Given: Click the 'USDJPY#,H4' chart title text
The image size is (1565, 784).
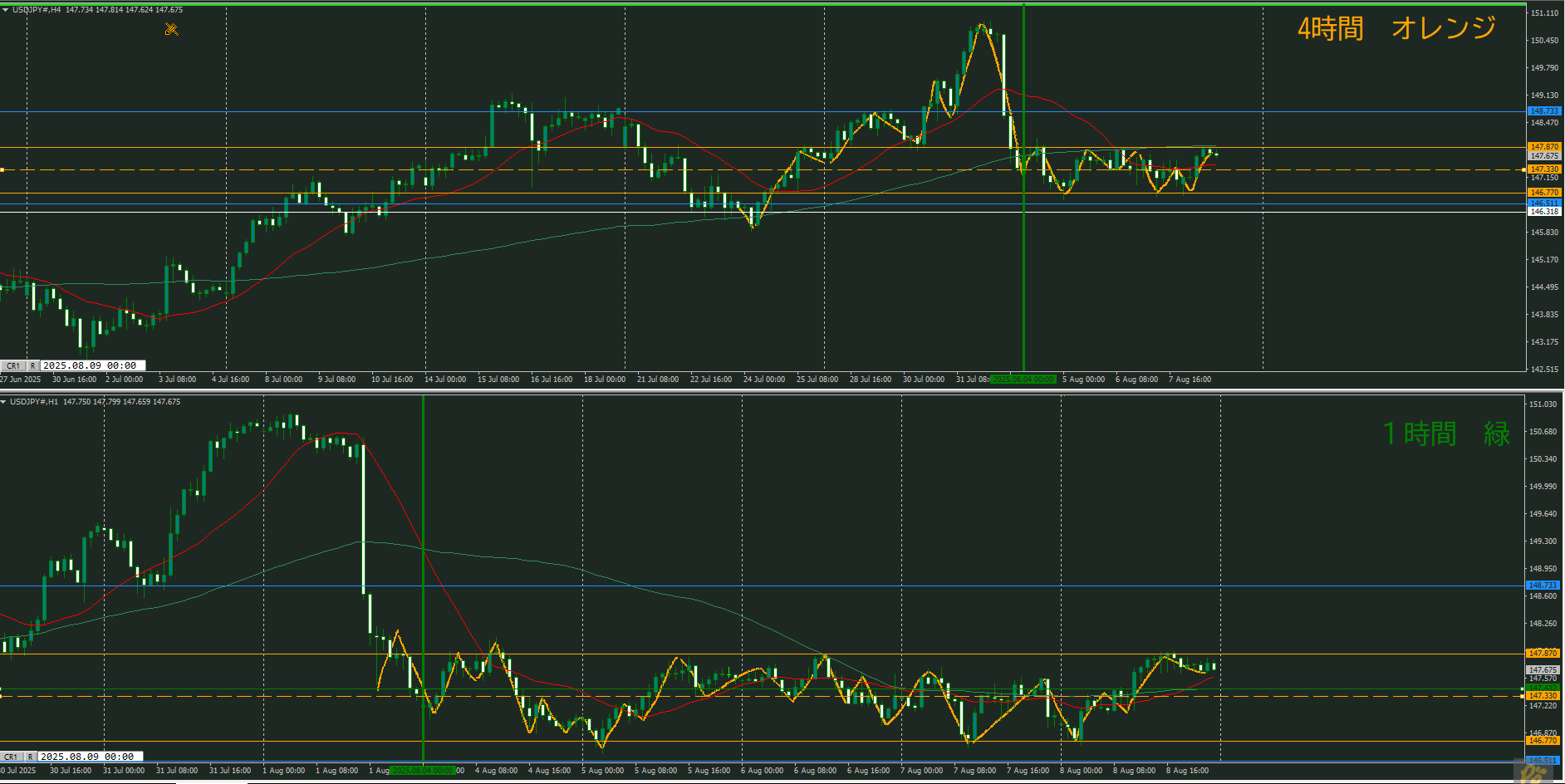Looking at the screenshot, I should pyautogui.click(x=37, y=10).
